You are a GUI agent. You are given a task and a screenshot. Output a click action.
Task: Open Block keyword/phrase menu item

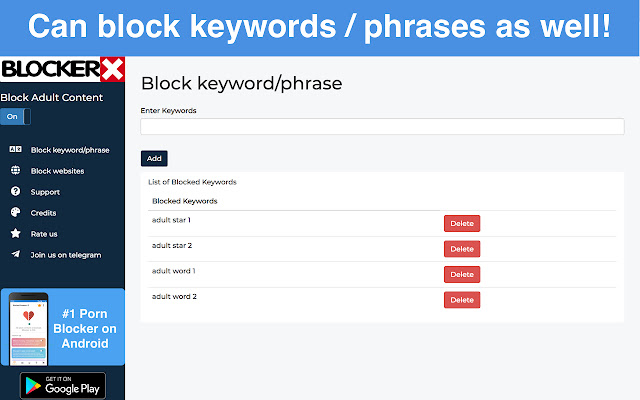(70, 150)
